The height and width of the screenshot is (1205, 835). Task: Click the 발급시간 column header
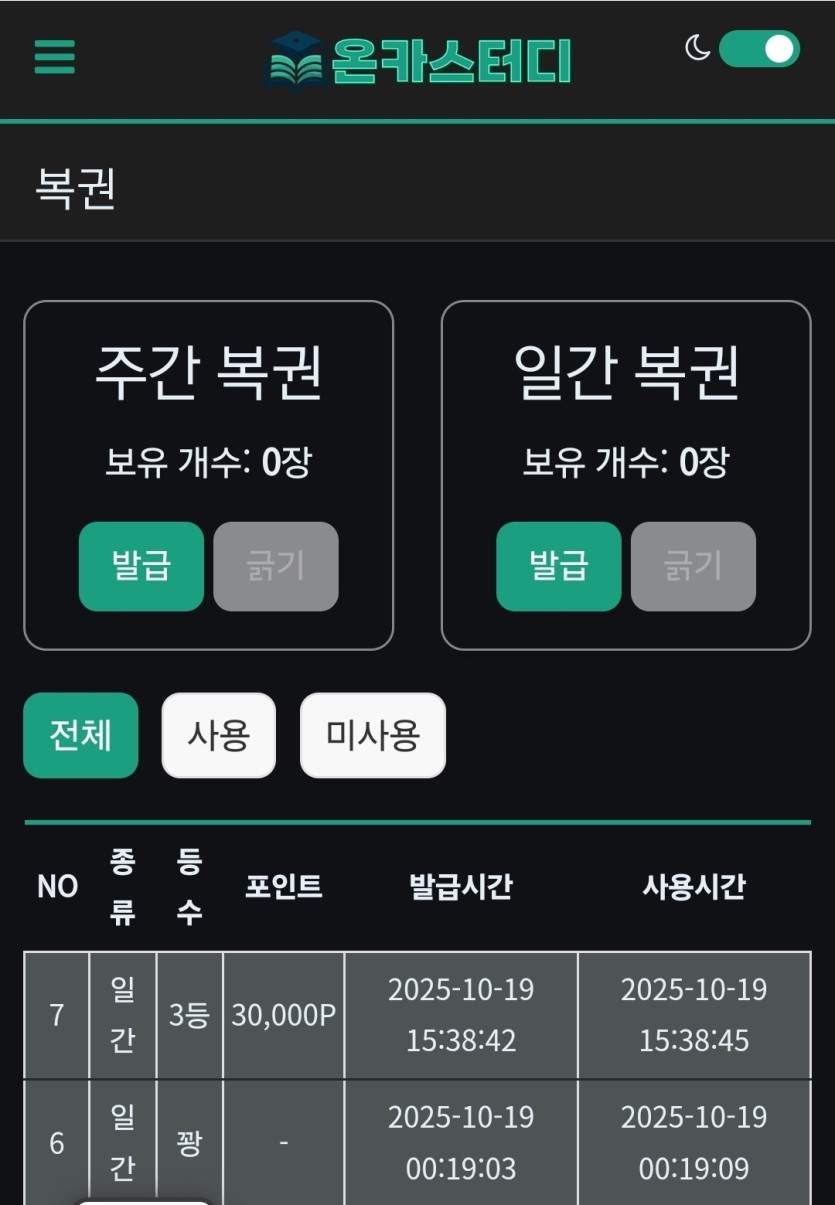point(461,887)
